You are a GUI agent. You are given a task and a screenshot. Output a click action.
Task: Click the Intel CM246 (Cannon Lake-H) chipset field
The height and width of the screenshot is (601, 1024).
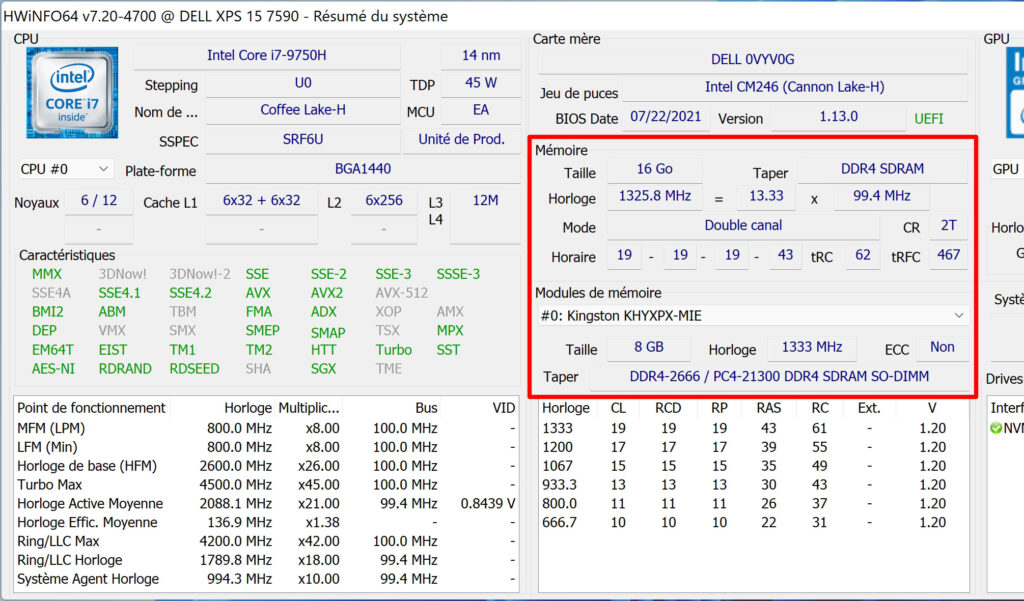794,88
